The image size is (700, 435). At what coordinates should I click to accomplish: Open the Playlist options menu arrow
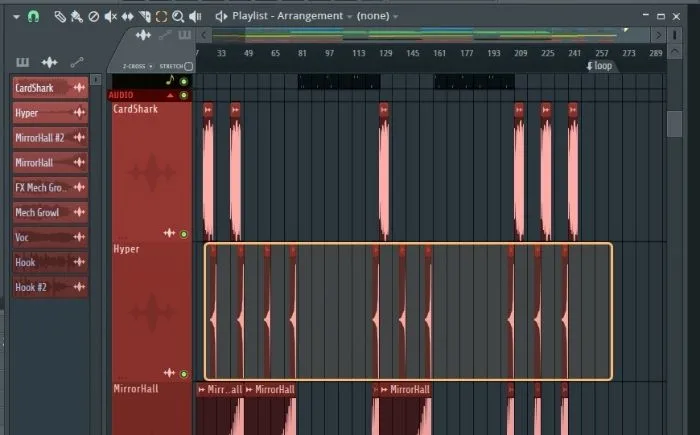17,17
